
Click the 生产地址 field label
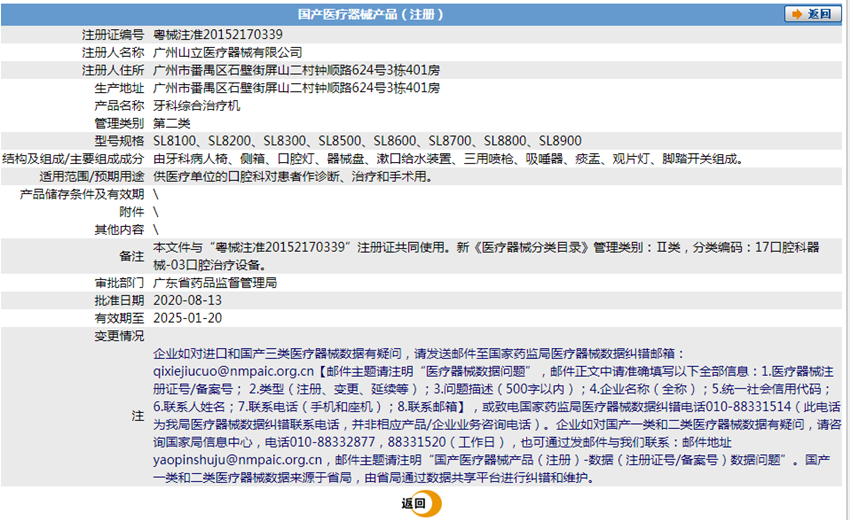click(x=119, y=88)
